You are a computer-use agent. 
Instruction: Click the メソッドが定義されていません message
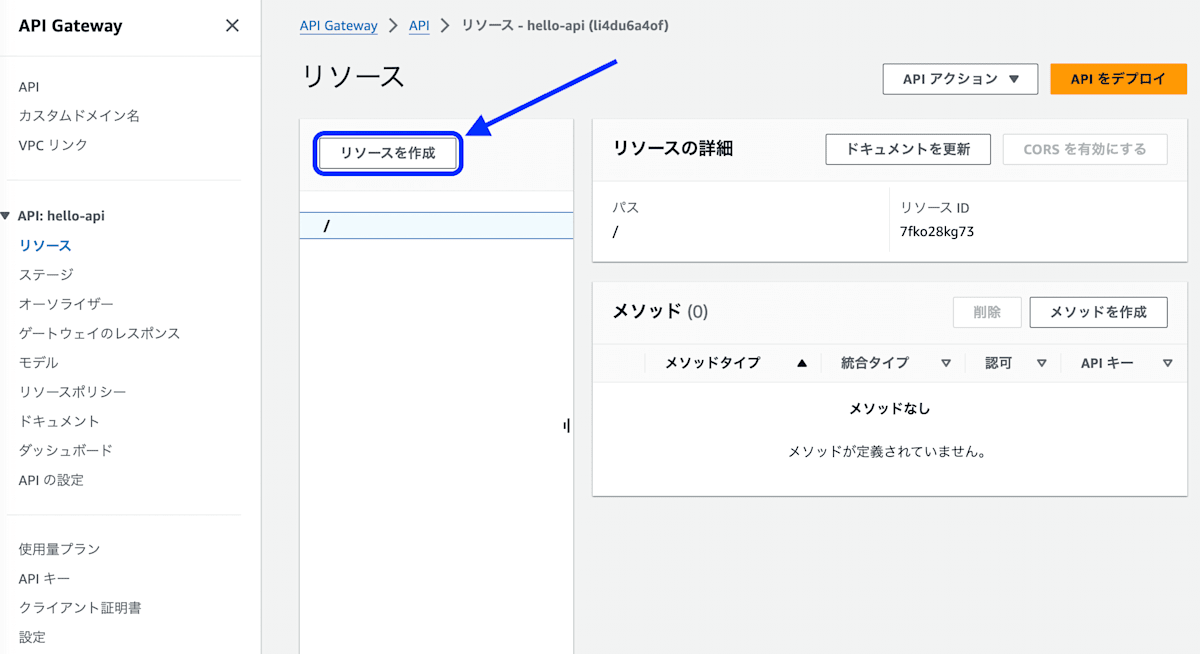click(888, 452)
